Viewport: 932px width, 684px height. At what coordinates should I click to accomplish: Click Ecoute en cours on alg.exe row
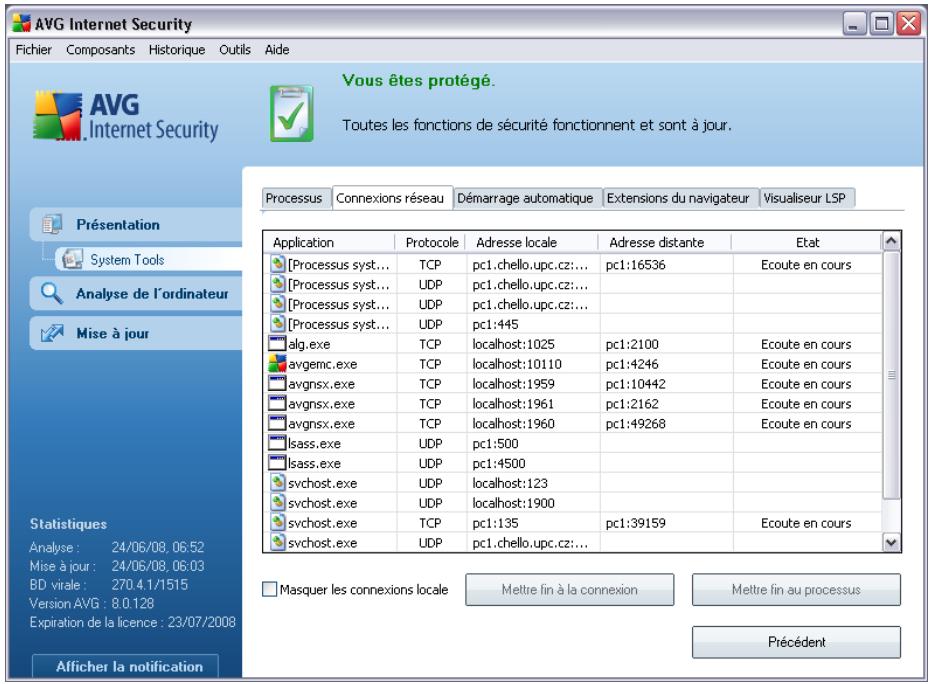click(x=806, y=344)
